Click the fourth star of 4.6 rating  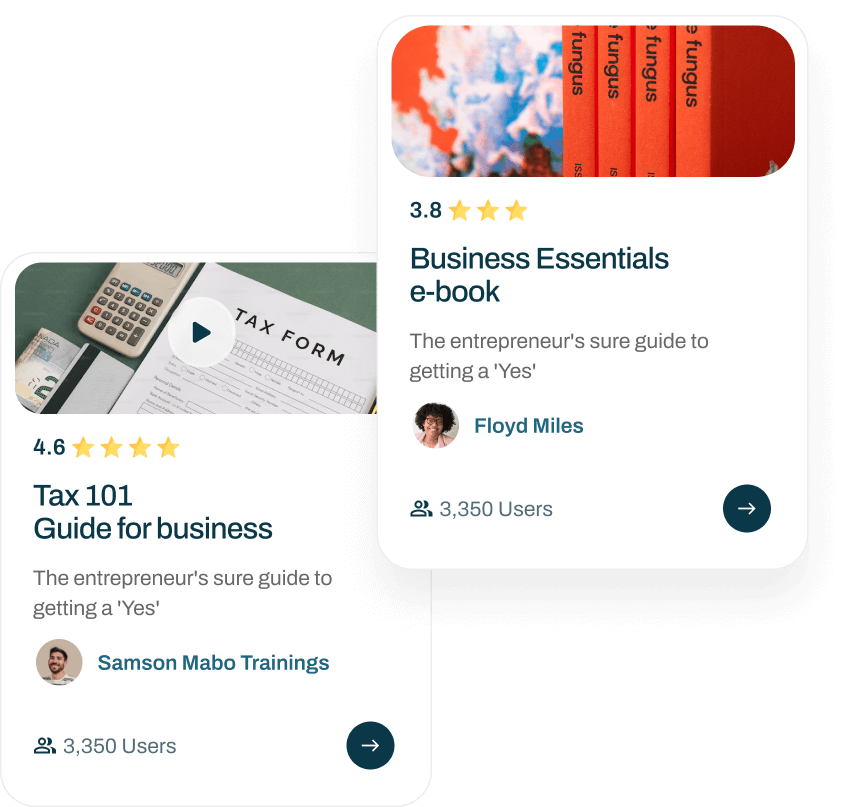pyautogui.click(x=168, y=447)
